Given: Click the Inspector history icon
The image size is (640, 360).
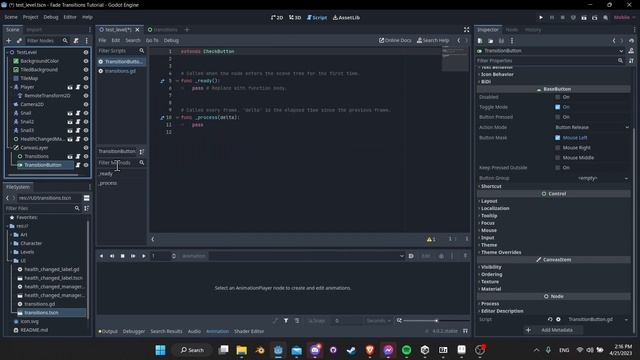Looking at the screenshot, I should tap(631, 41).
